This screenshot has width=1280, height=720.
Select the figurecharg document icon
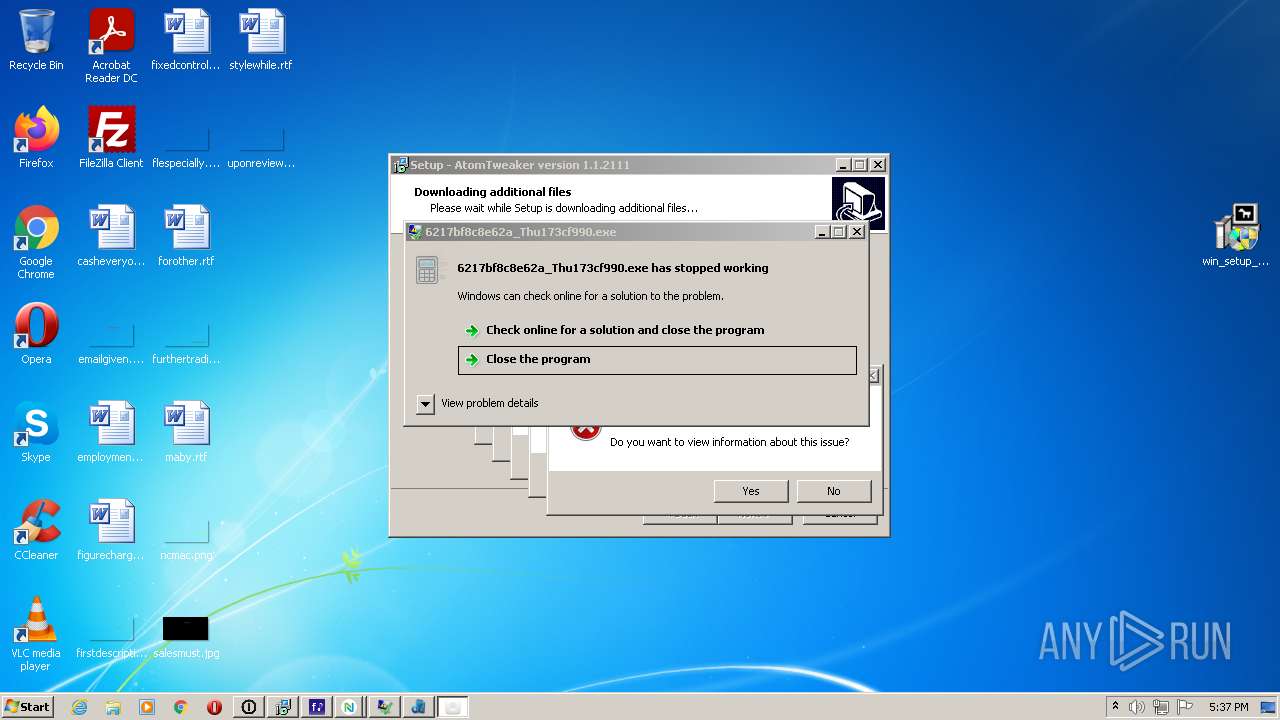111,530
